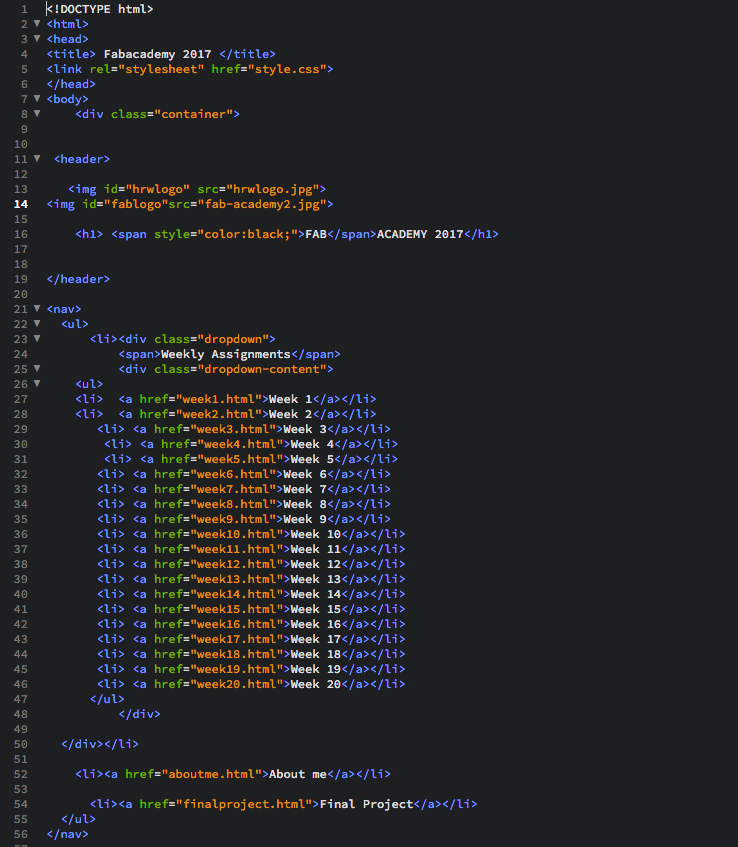Click the "week19.html" href value
Screen dimensions: 738x847
pos(237,669)
